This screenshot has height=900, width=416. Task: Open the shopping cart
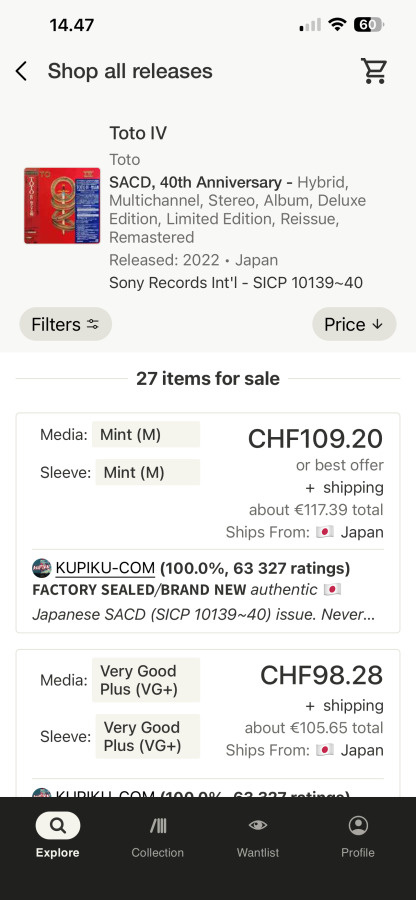(374, 71)
